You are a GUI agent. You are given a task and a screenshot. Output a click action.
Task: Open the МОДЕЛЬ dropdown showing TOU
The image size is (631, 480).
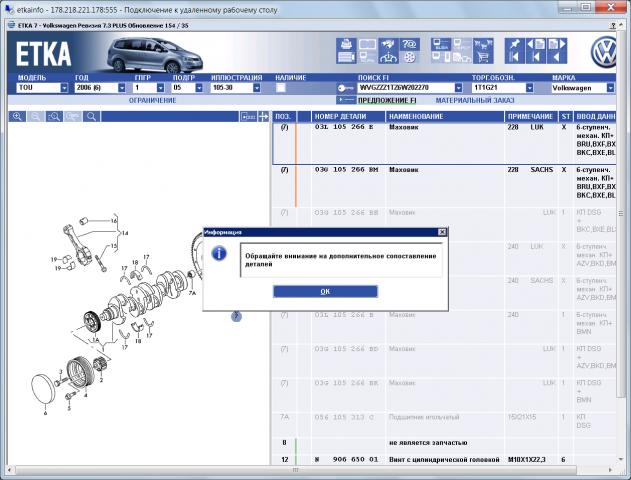point(64,88)
